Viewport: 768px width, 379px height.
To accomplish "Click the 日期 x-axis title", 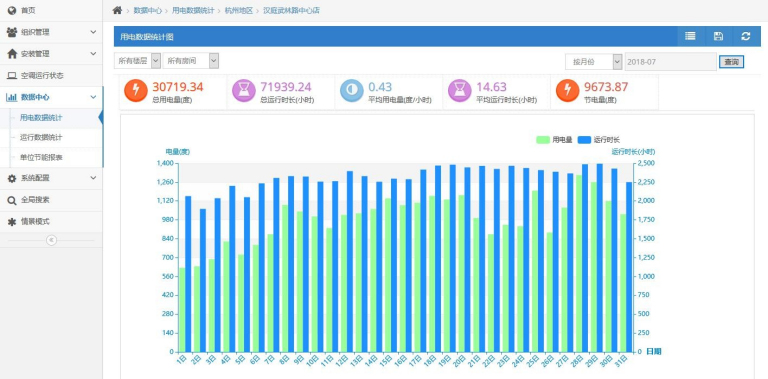I will [x=653, y=351].
